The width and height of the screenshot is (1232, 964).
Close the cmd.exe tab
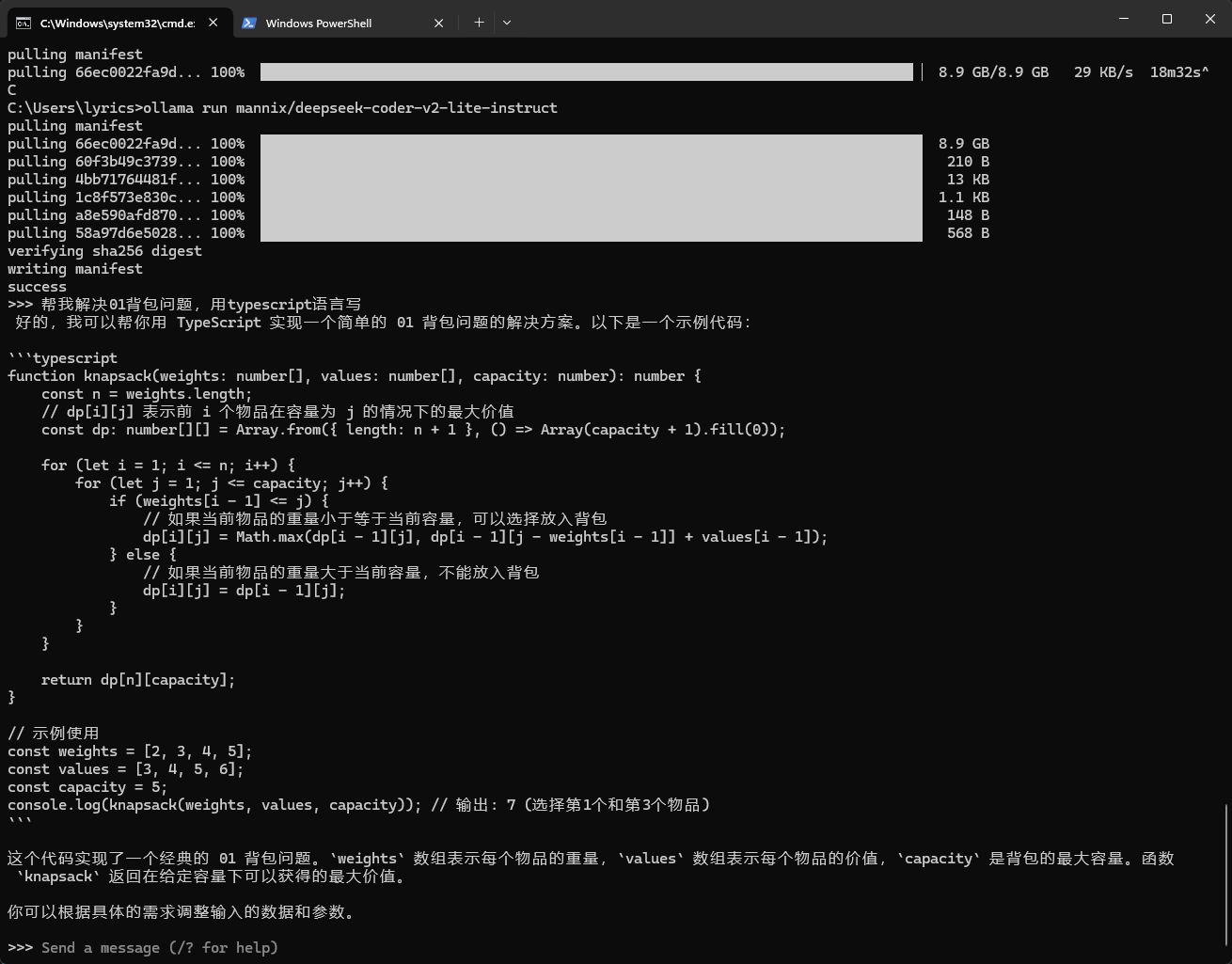point(213,23)
